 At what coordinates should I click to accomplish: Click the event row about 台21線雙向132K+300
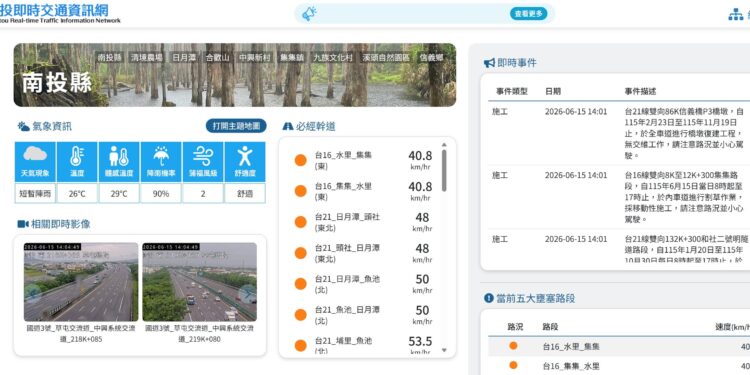point(619,245)
